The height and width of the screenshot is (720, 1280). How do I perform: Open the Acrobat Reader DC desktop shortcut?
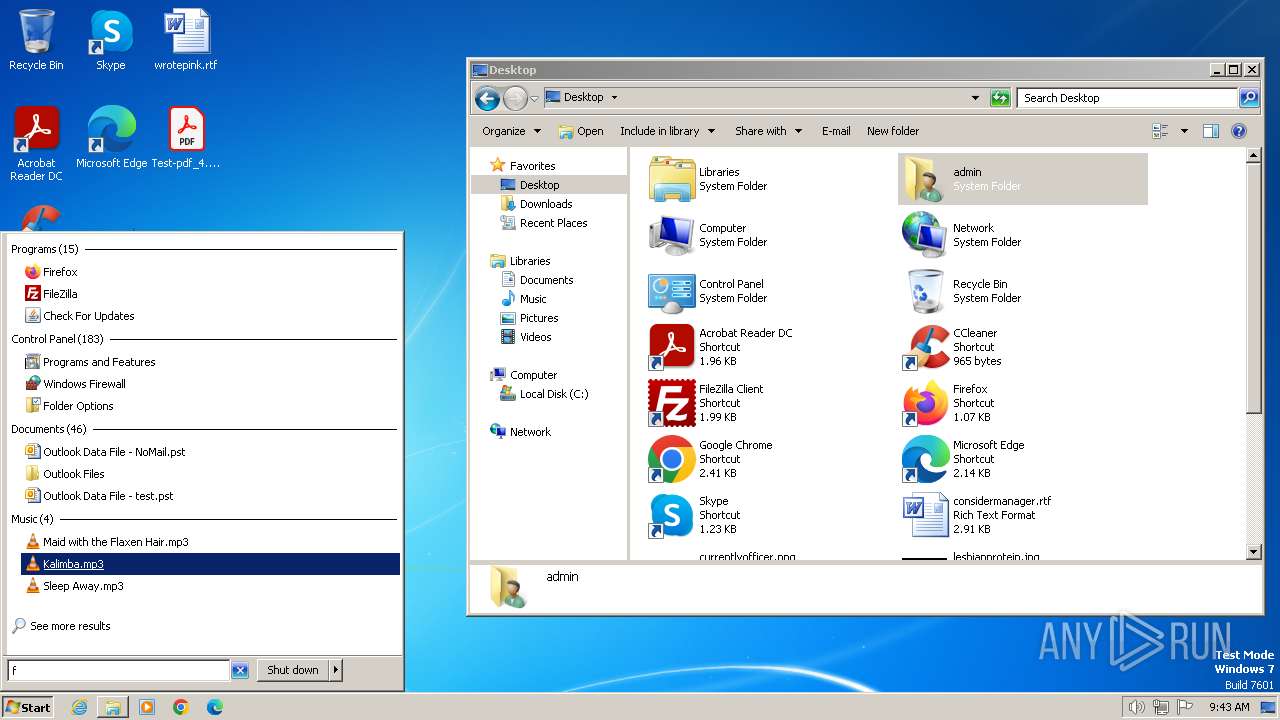click(36, 144)
